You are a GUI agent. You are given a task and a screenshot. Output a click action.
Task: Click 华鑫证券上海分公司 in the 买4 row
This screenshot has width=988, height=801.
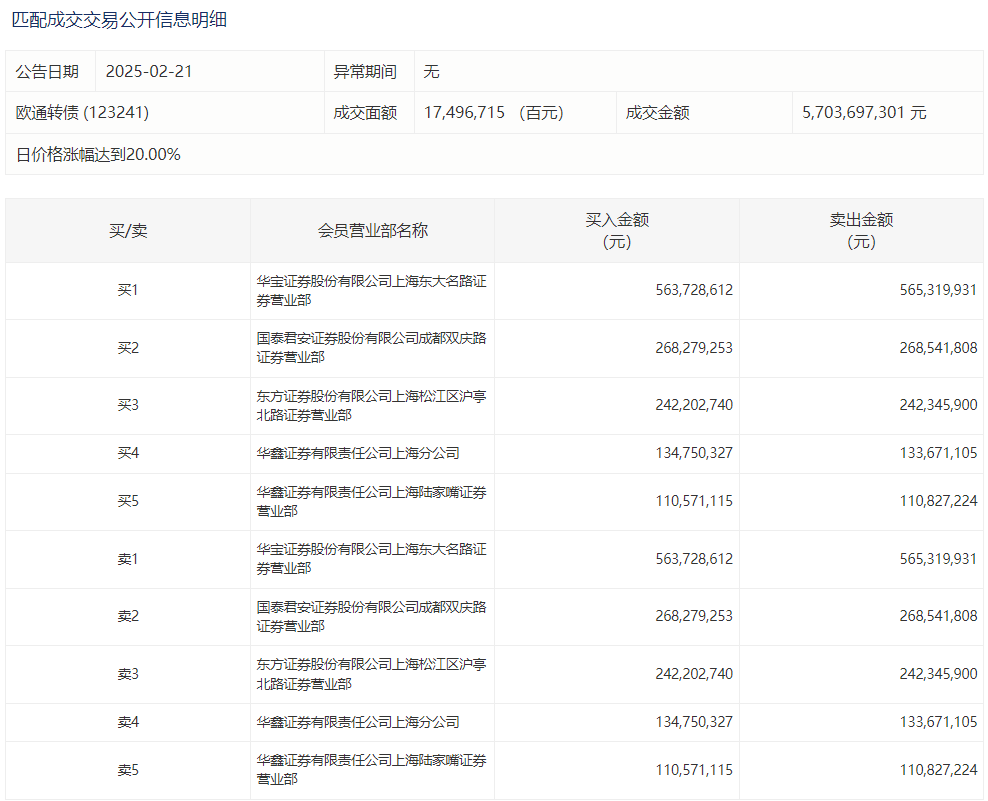[358, 454]
